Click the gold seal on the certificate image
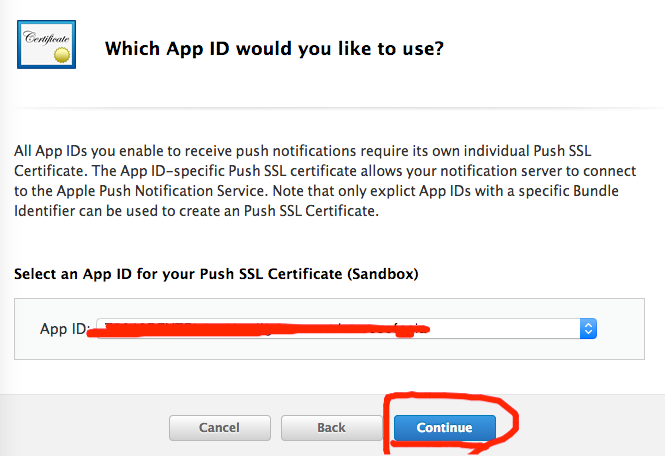 point(60,54)
